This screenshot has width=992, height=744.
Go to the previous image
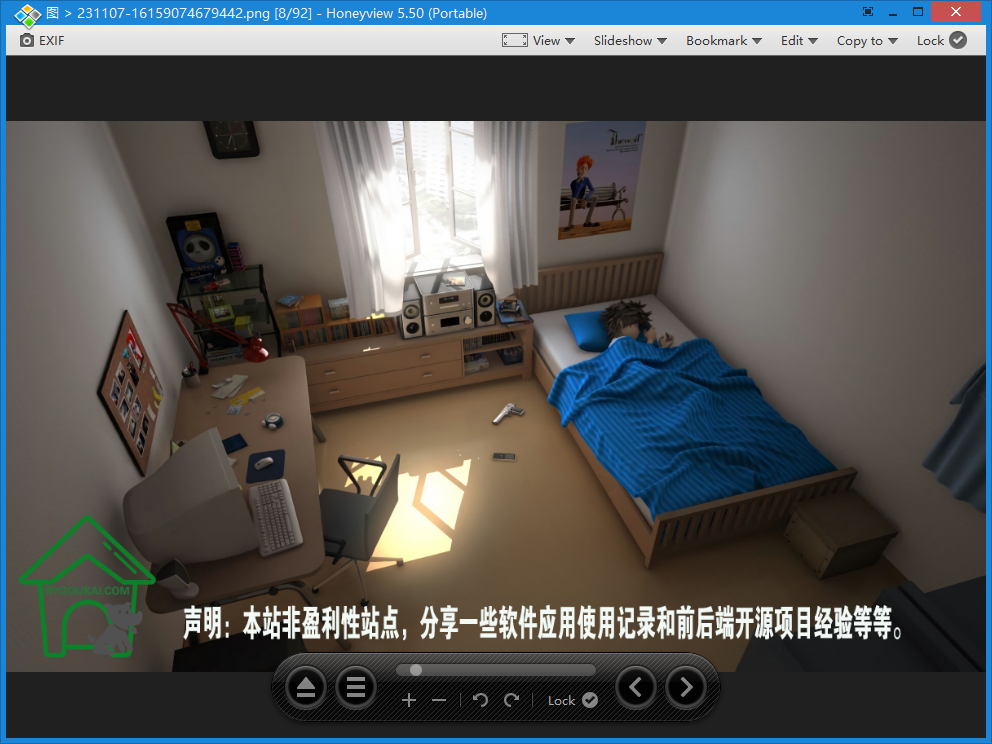pyautogui.click(x=636, y=687)
